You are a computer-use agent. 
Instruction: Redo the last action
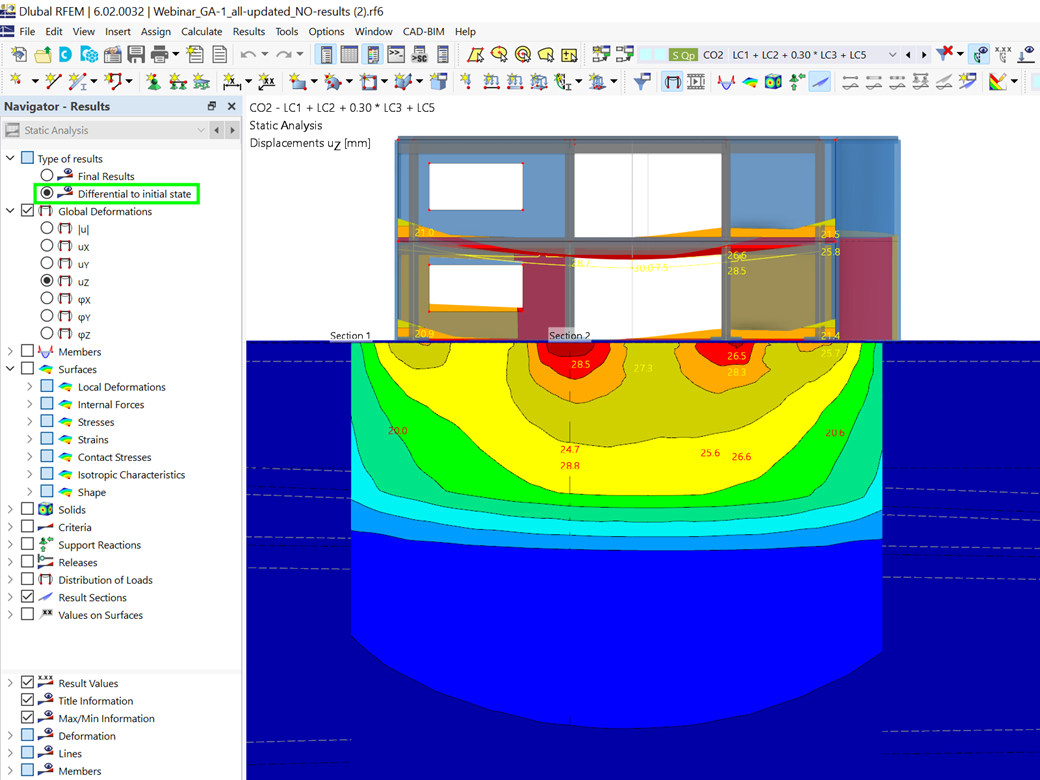click(283, 54)
